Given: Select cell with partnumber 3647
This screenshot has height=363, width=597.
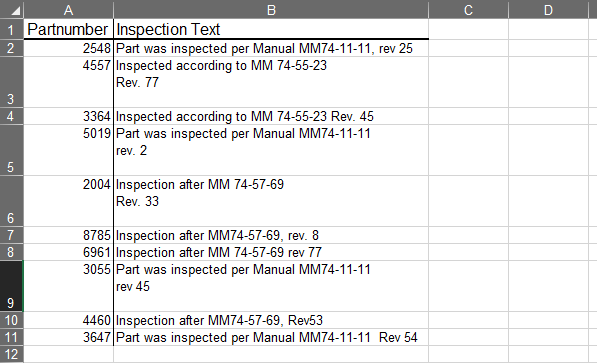Looking at the screenshot, I should point(69,337).
